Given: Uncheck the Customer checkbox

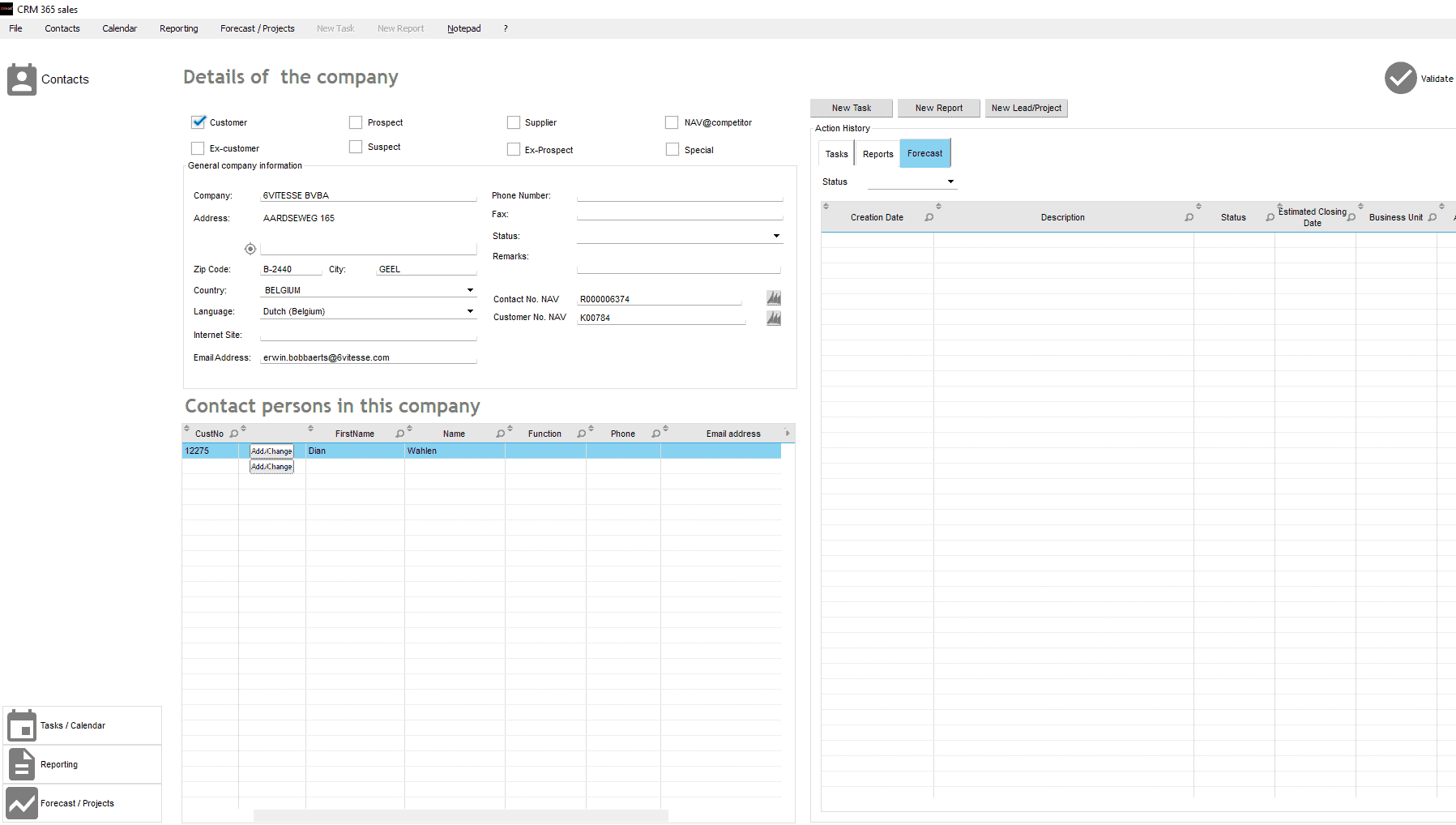Looking at the screenshot, I should coord(198,122).
